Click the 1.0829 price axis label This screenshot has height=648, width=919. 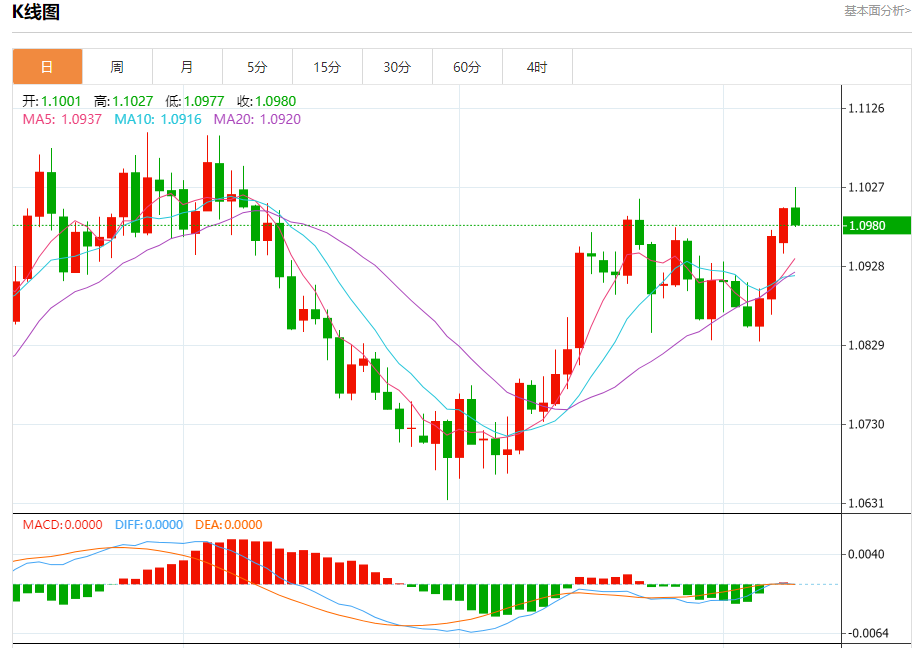pyautogui.click(x=866, y=345)
